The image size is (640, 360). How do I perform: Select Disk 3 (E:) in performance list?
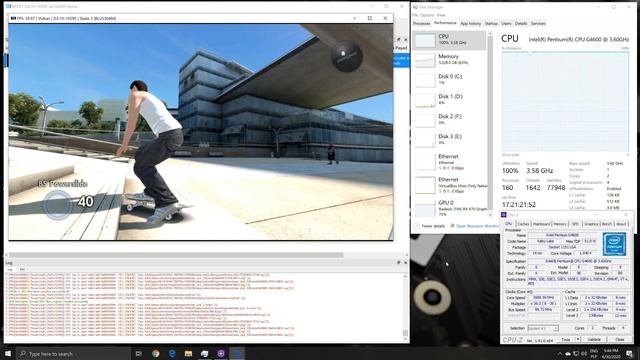tap(449, 140)
